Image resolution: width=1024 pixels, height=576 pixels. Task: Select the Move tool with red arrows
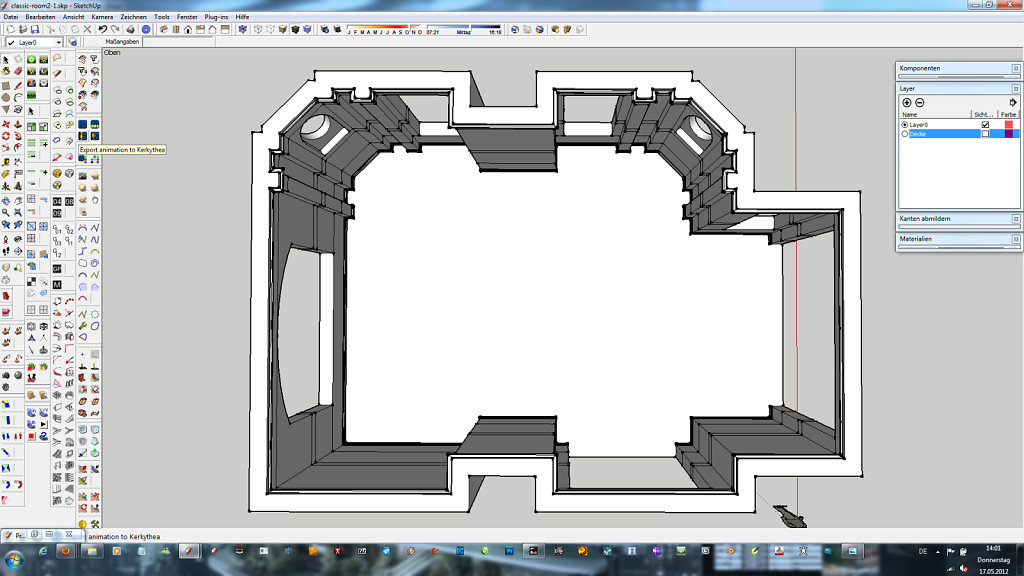[6, 124]
